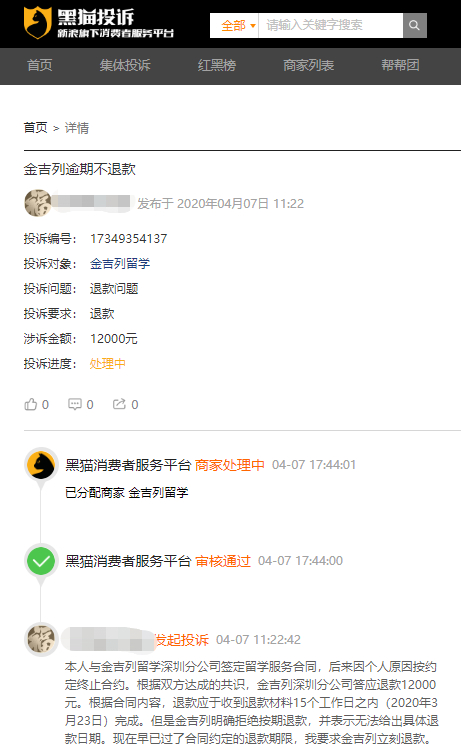Click complainant avatar beside the publish date
The image size is (461, 753).
pos(38,203)
